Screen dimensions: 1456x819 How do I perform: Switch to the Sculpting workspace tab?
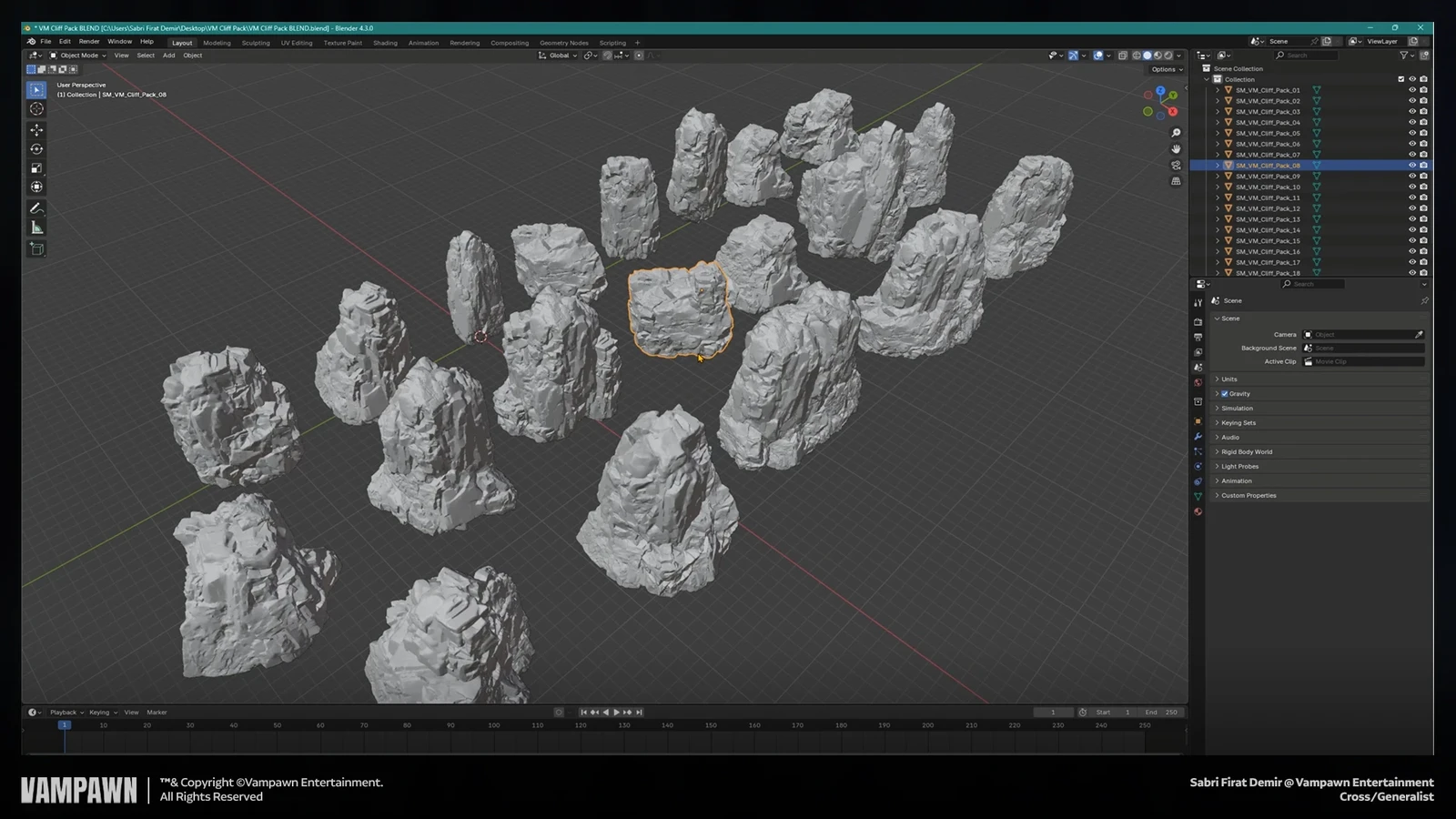pos(256,43)
